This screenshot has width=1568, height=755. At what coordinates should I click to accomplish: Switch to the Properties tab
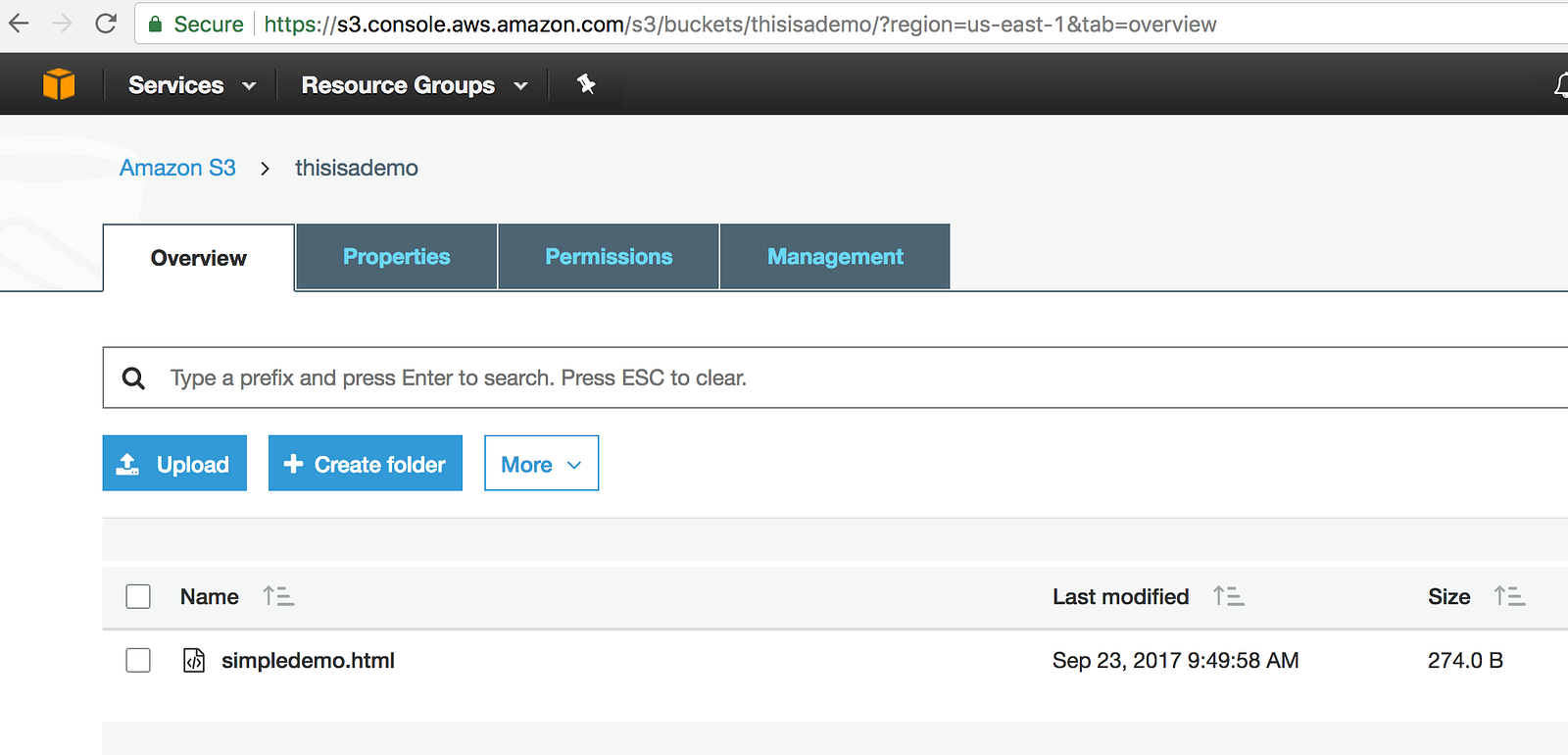click(x=396, y=257)
